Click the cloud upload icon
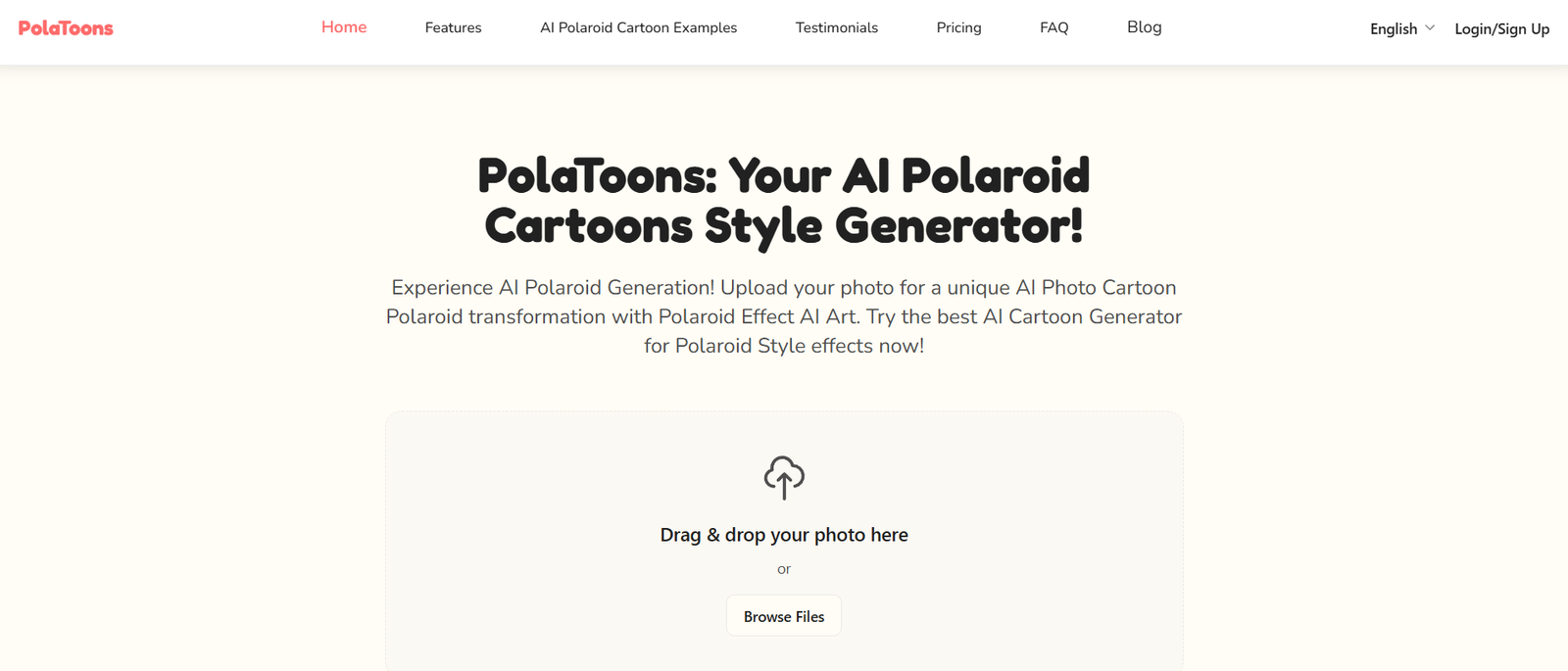Screen dimensions: 1568x671 pyautogui.click(x=784, y=477)
